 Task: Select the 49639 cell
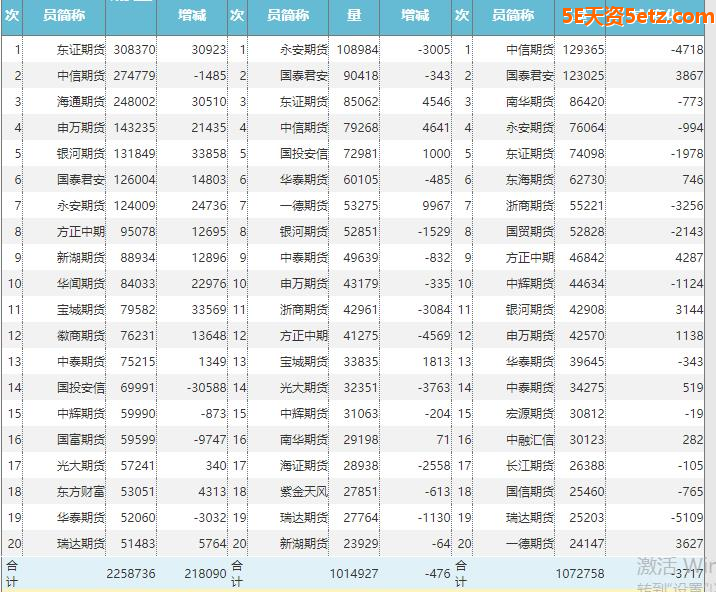click(x=361, y=258)
